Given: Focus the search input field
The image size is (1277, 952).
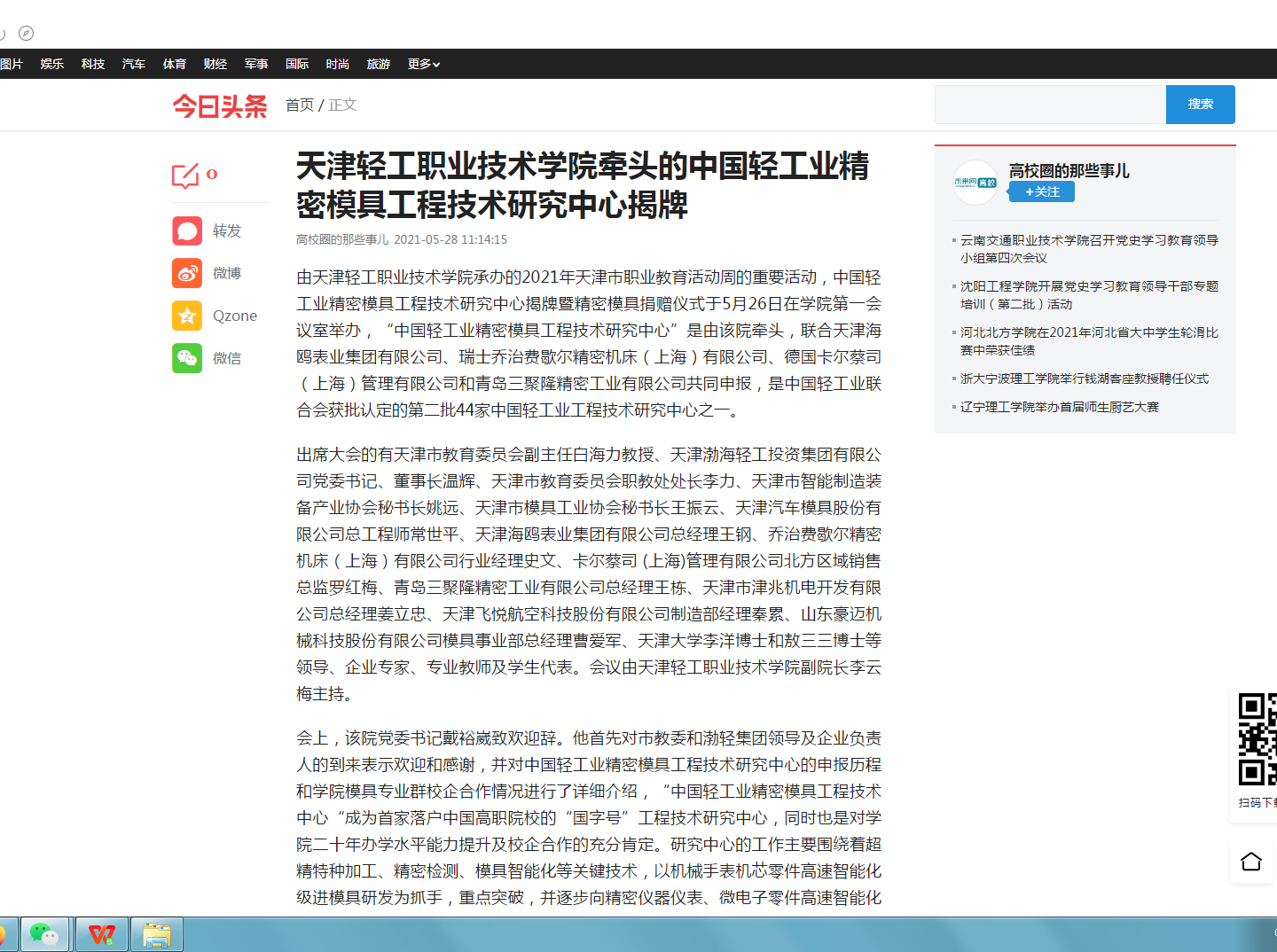Looking at the screenshot, I should [1050, 105].
